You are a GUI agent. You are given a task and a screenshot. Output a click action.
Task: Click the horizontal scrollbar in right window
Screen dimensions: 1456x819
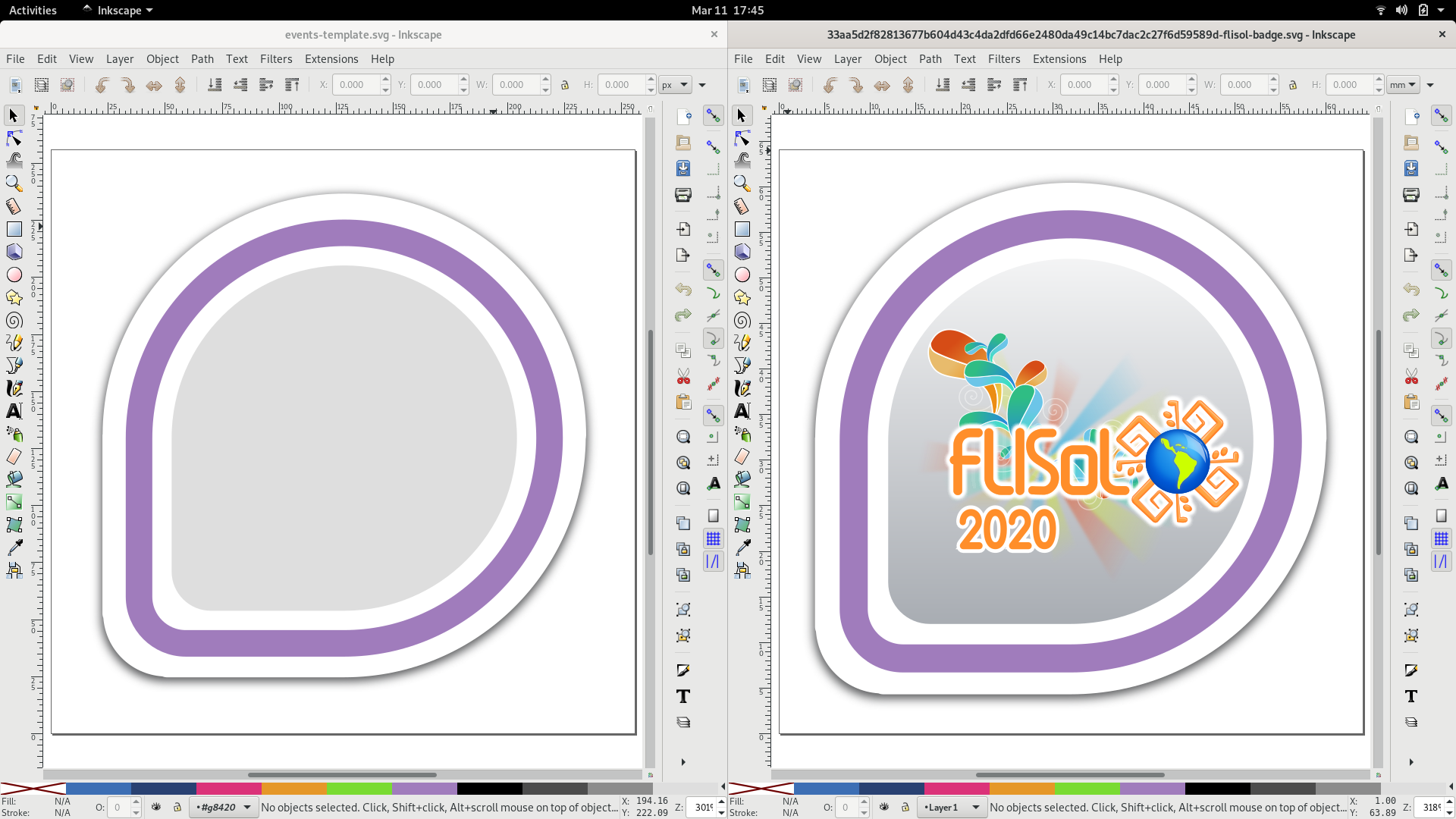click(1070, 775)
